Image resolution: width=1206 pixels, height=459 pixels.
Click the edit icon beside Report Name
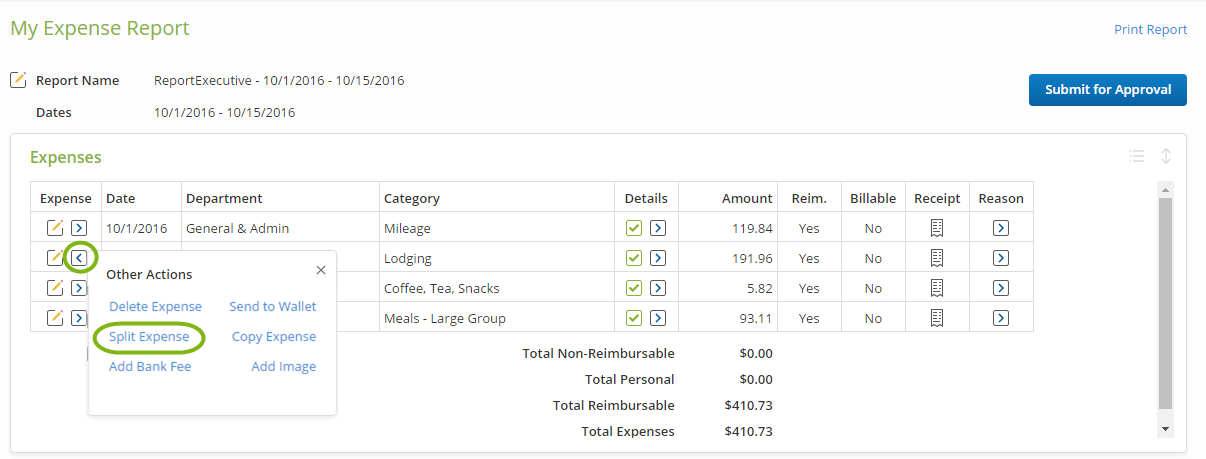coord(18,80)
